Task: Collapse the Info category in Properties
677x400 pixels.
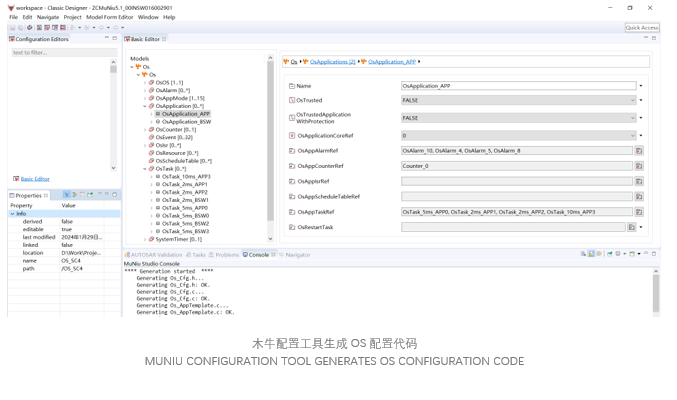Action: (13, 214)
